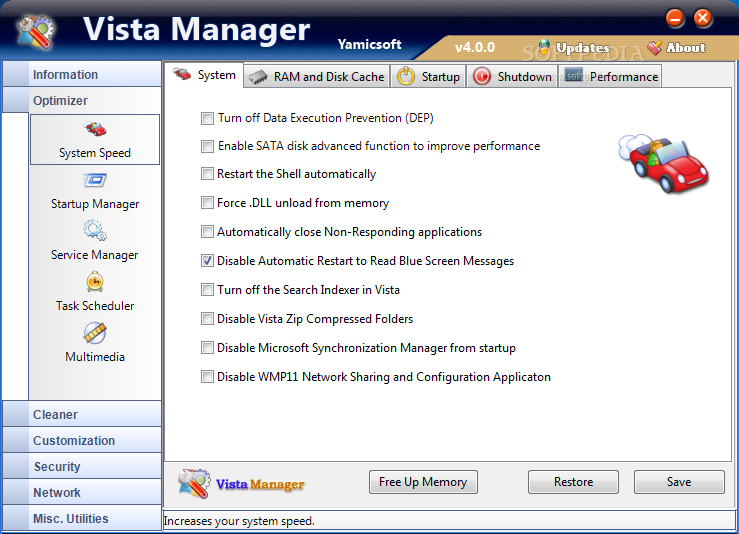The image size is (739, 534).
Task: Open the Service Manager gears icon
Action: click(x=95, y=230)
